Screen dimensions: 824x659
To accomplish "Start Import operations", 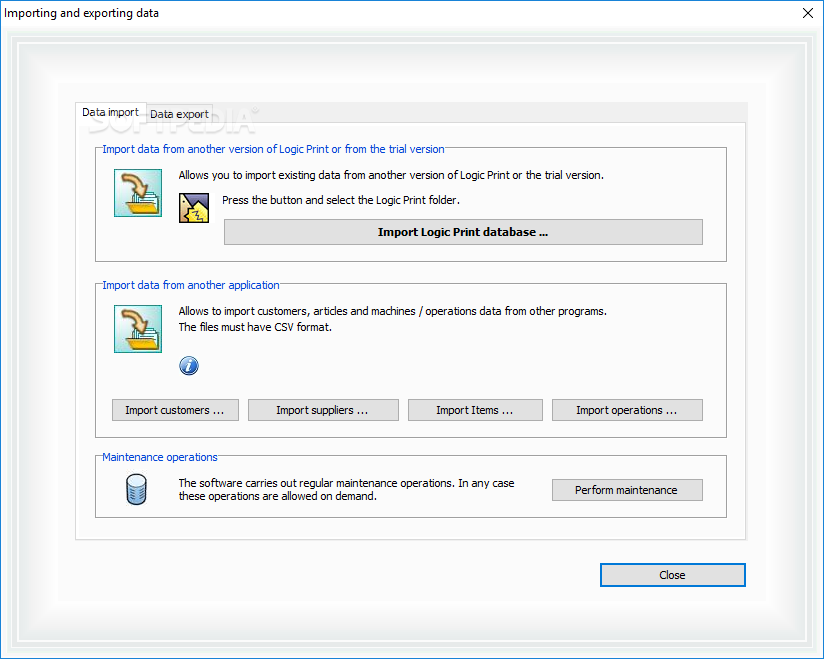I will coord(626,410).
